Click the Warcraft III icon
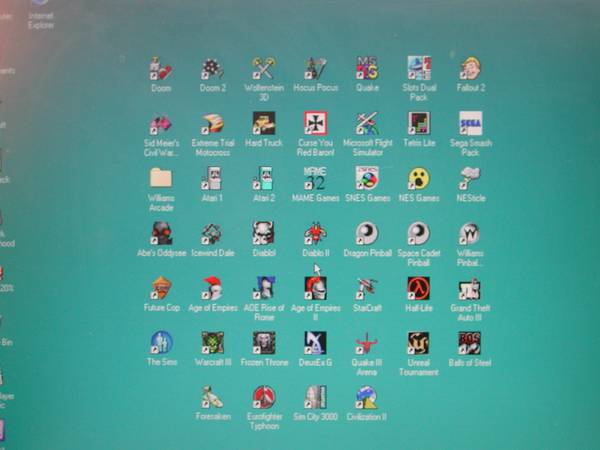 (212, 343)
